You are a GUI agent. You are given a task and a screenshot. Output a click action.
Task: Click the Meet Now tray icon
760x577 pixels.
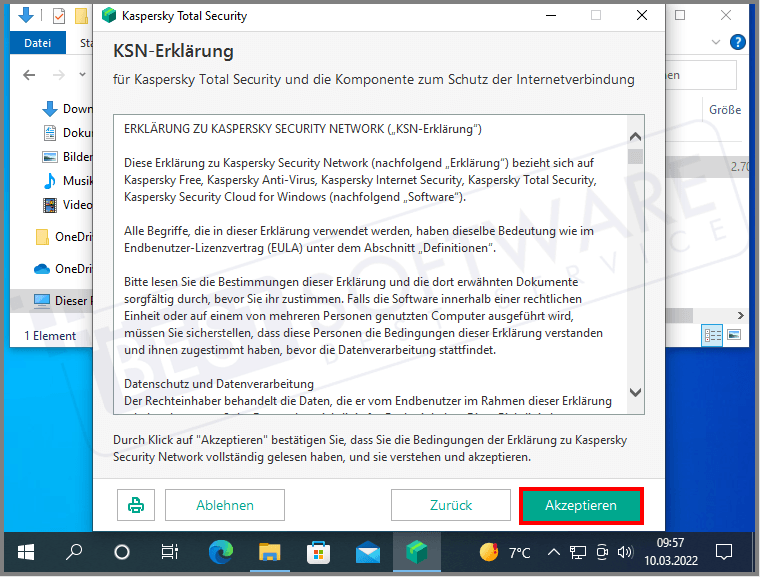(602, 552)
